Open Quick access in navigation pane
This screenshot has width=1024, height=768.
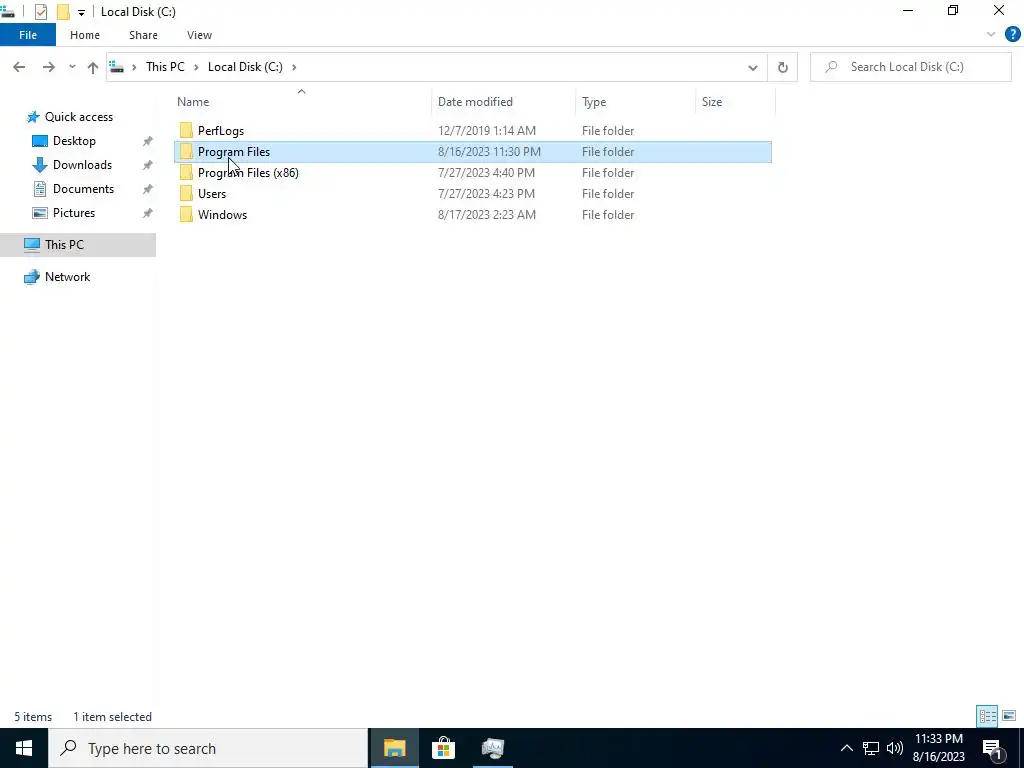78,117
